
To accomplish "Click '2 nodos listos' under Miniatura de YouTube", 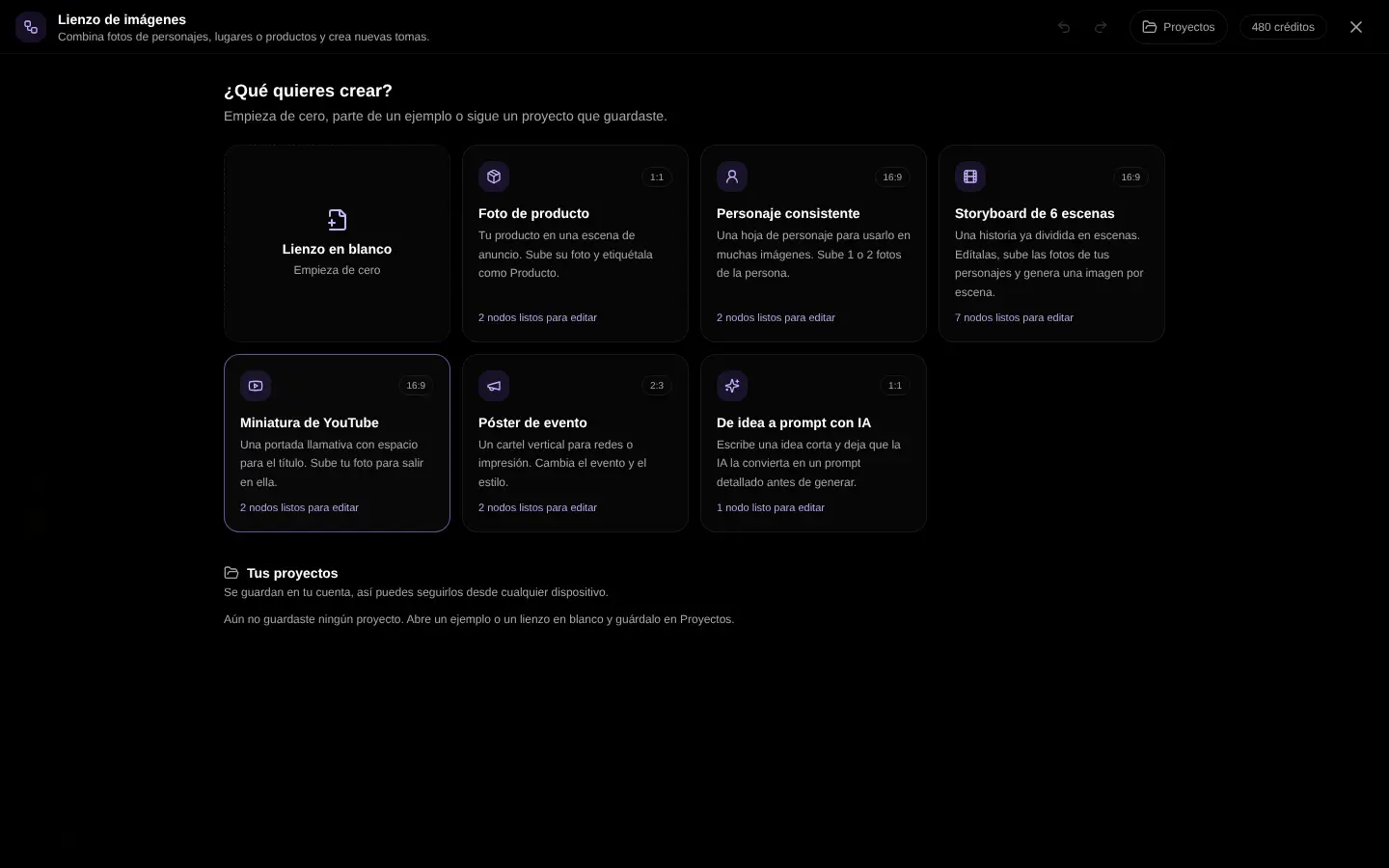I will pyautogui.click(x=299, y=507).
